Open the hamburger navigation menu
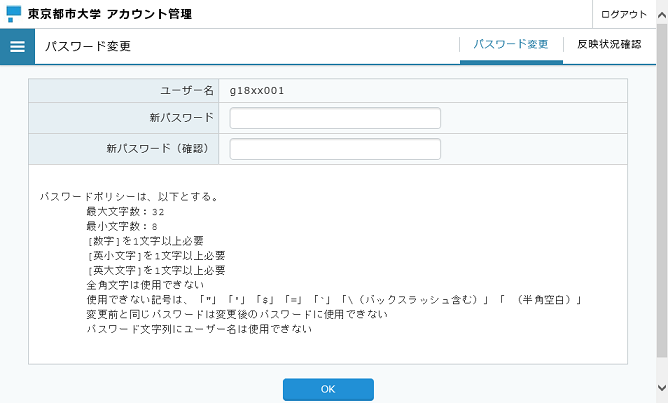Viewport: 668px width, 403px height. 17,46
